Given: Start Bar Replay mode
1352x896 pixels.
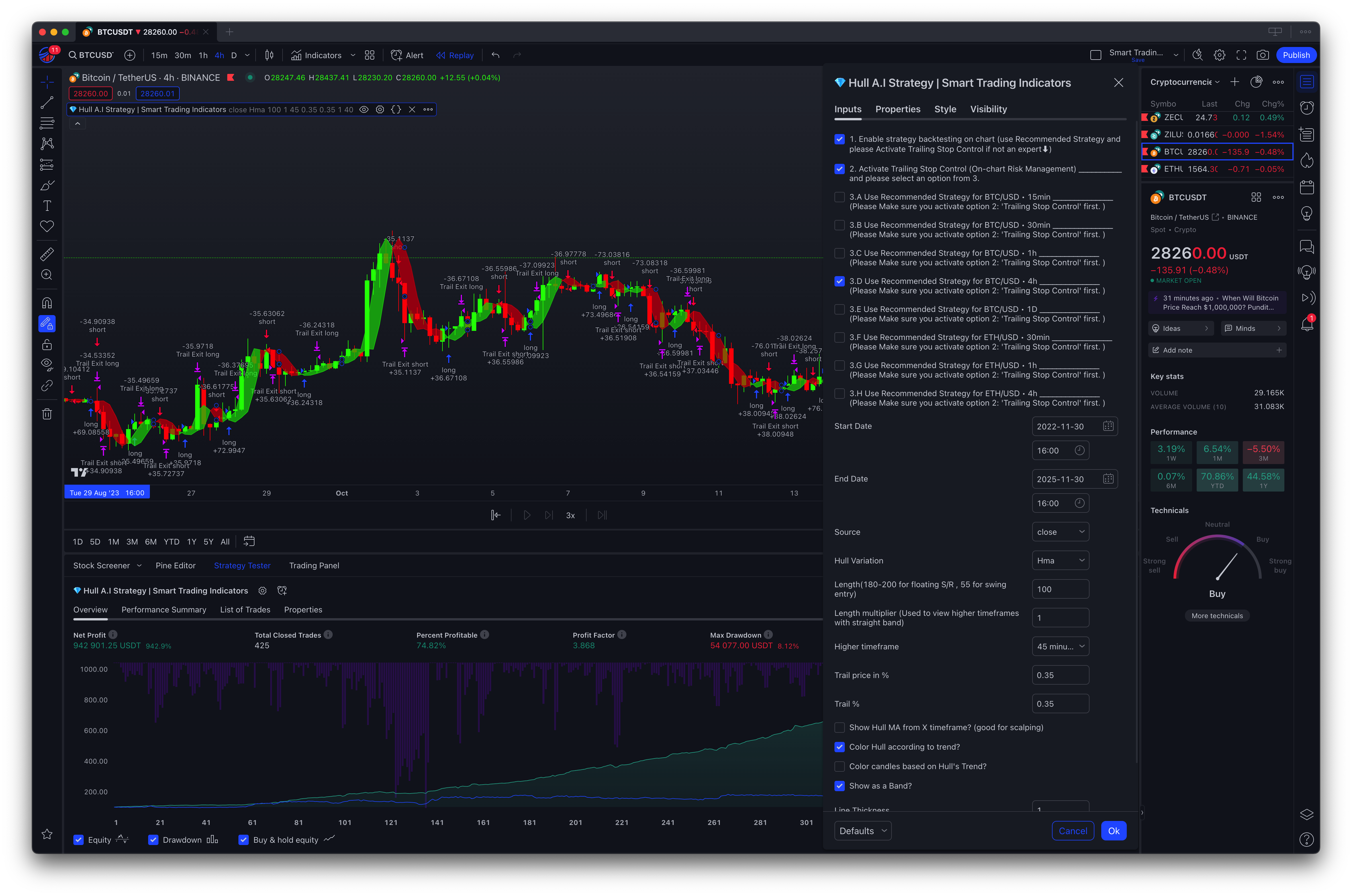Looking at the screenshot, I should pyautogui.click(x=455, y=56).
